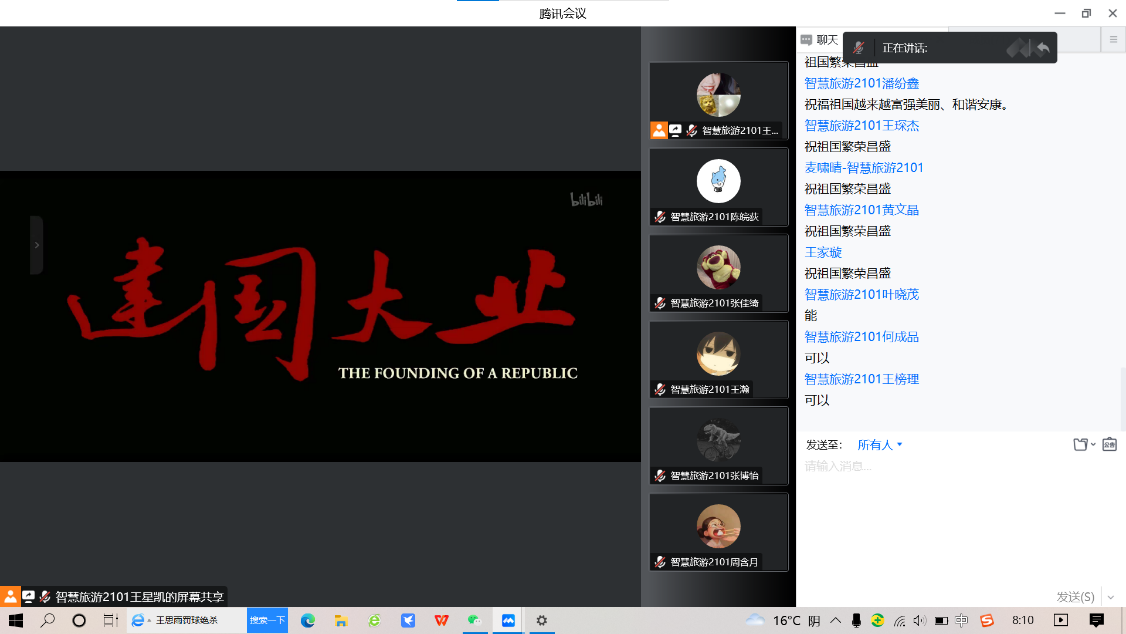
Task: Click muted mic icon for 智慧旅游2101张博怡
Action: [x=660, y=475]
